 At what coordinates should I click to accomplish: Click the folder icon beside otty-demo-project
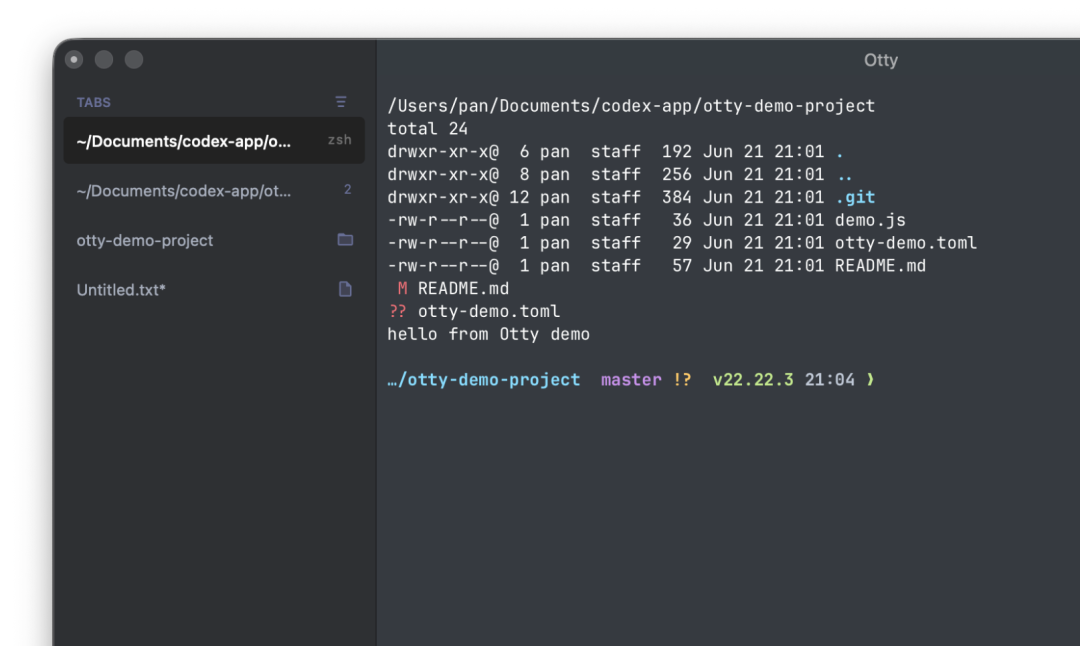(345, 240)
